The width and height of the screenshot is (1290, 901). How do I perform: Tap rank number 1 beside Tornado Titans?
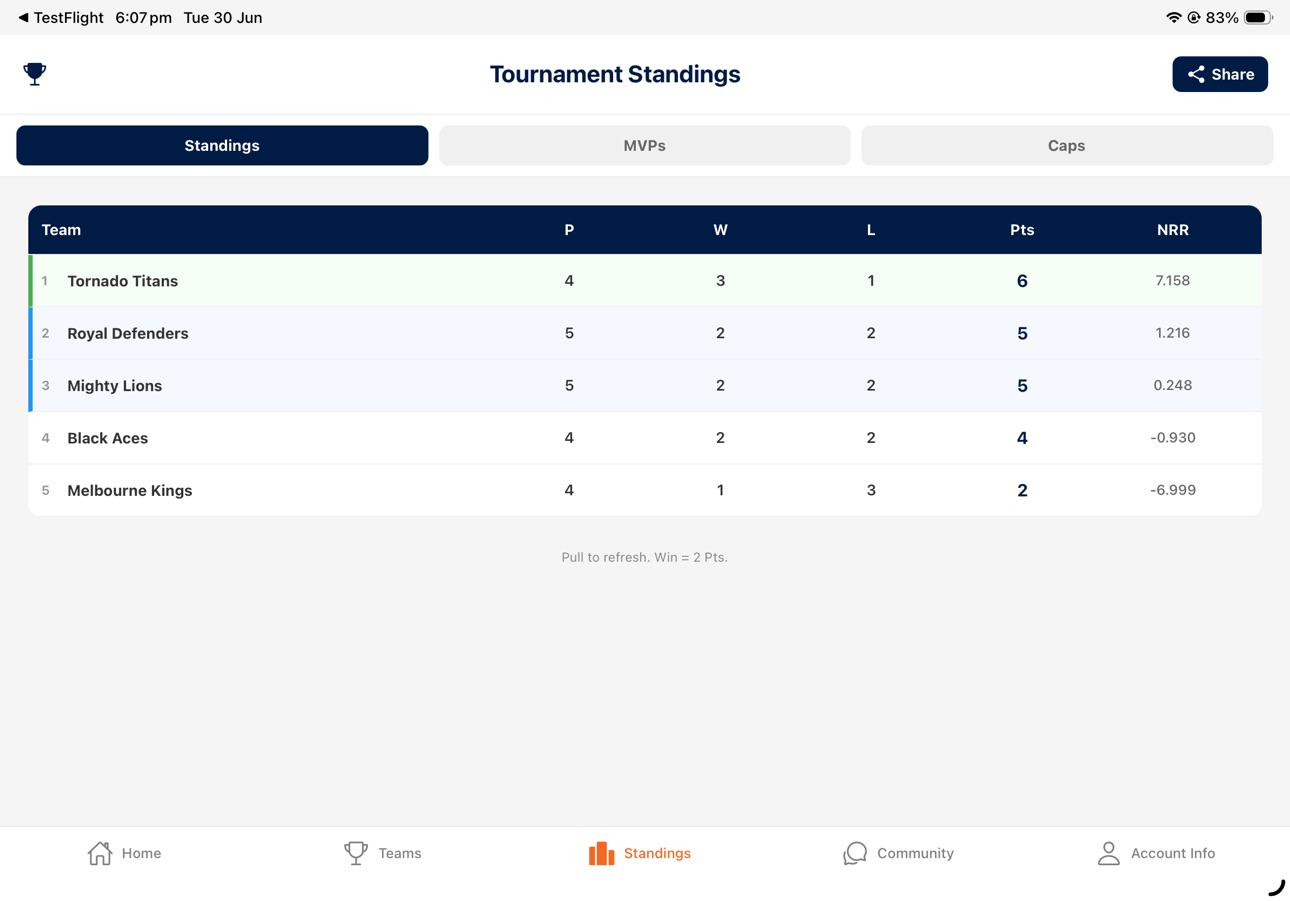point(44,281)
